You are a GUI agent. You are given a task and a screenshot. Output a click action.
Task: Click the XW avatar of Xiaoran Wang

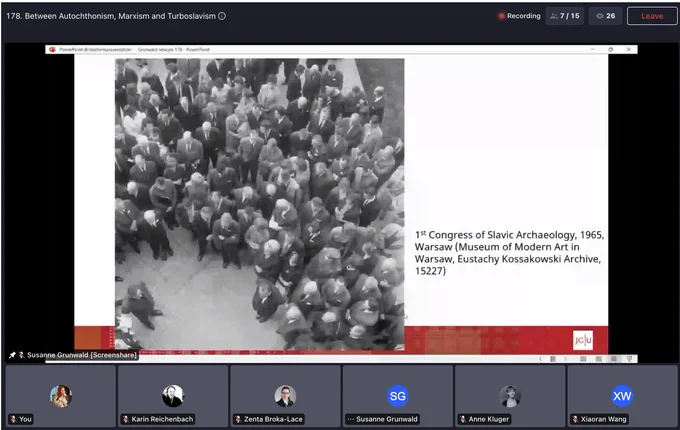(x=622, y=396)
